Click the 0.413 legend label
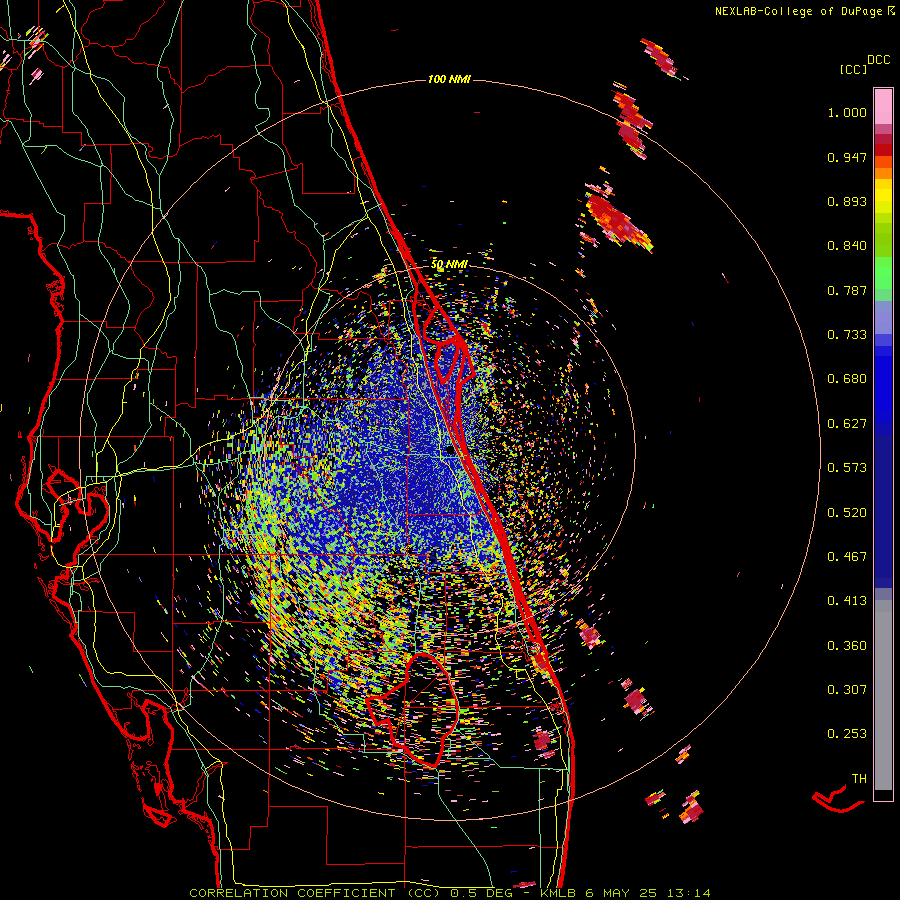Viewport: 900px width, 900px height. coord(847,601)
